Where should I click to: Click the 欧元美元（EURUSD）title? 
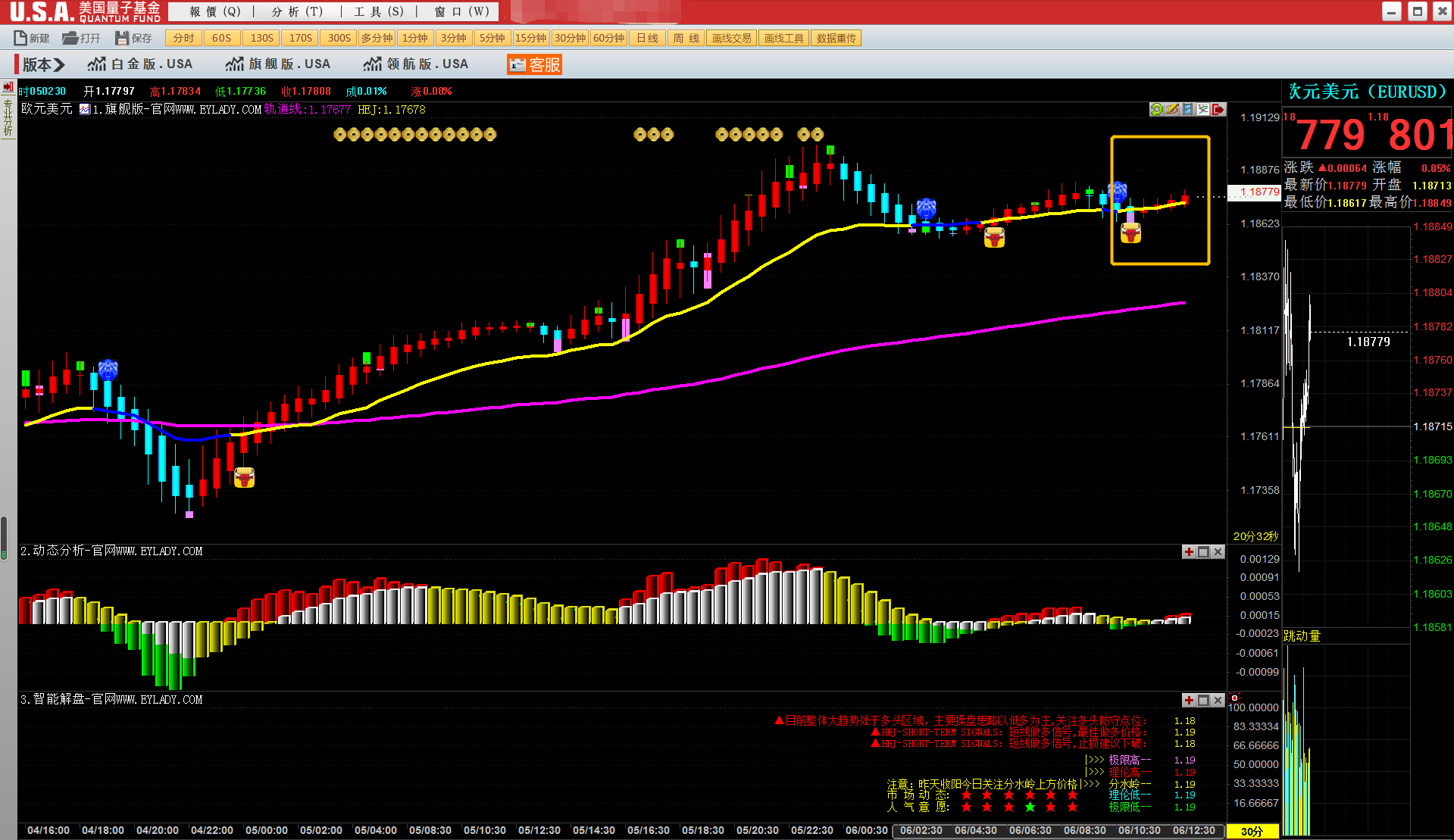[1368, 92]
